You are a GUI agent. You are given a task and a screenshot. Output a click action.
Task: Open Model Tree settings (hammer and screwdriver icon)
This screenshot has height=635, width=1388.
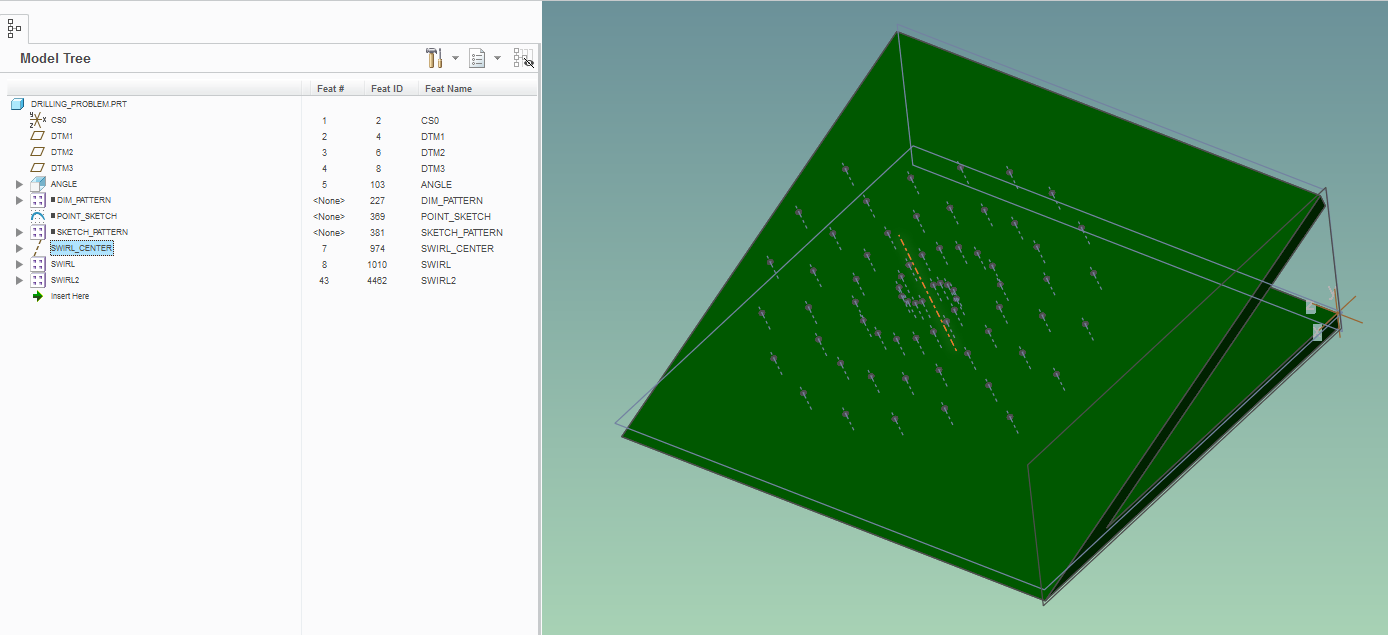[435, 58]
